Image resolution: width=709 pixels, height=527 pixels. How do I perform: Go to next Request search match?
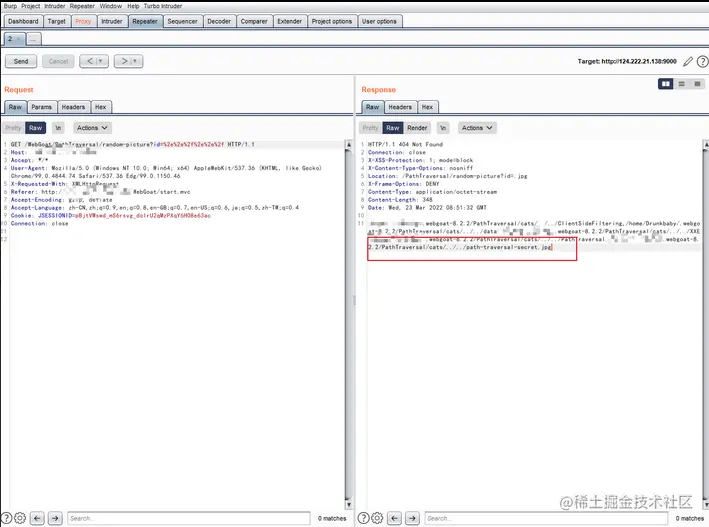coord(55,518)
